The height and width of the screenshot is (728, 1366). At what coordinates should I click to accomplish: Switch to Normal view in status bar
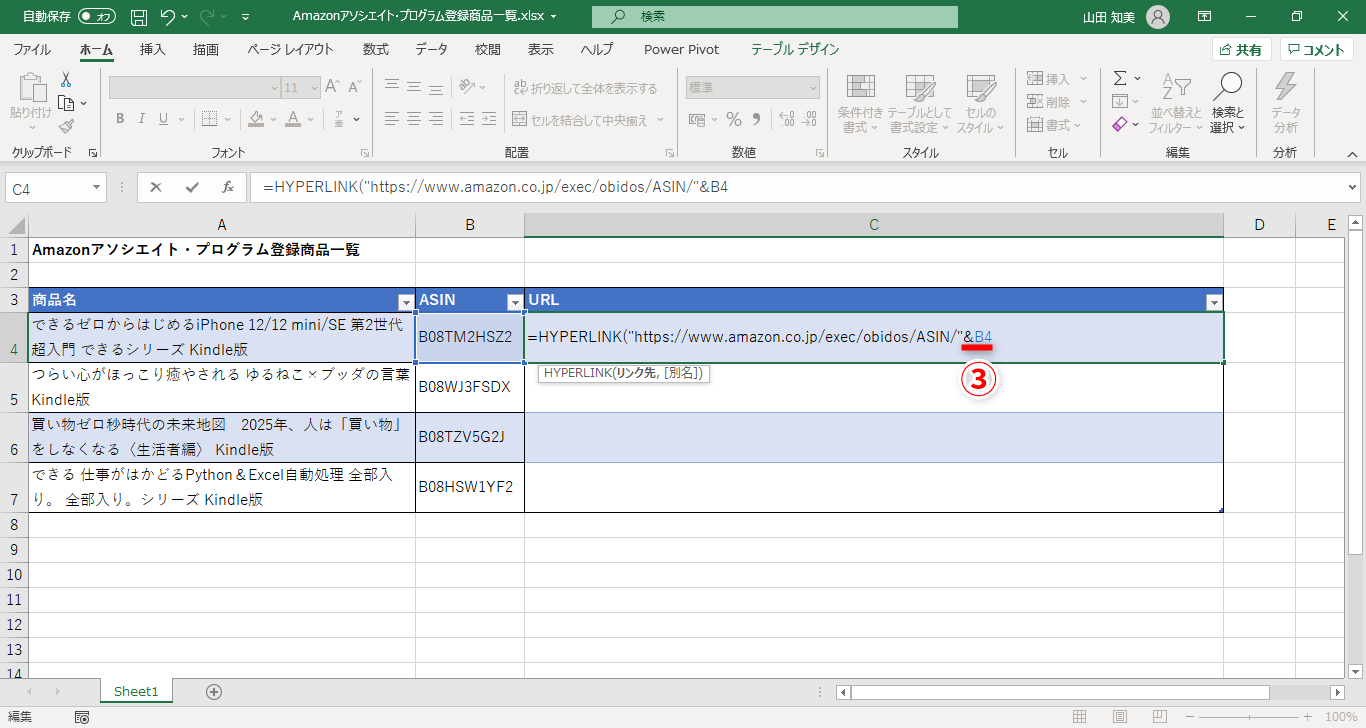tap(1079, 717)
